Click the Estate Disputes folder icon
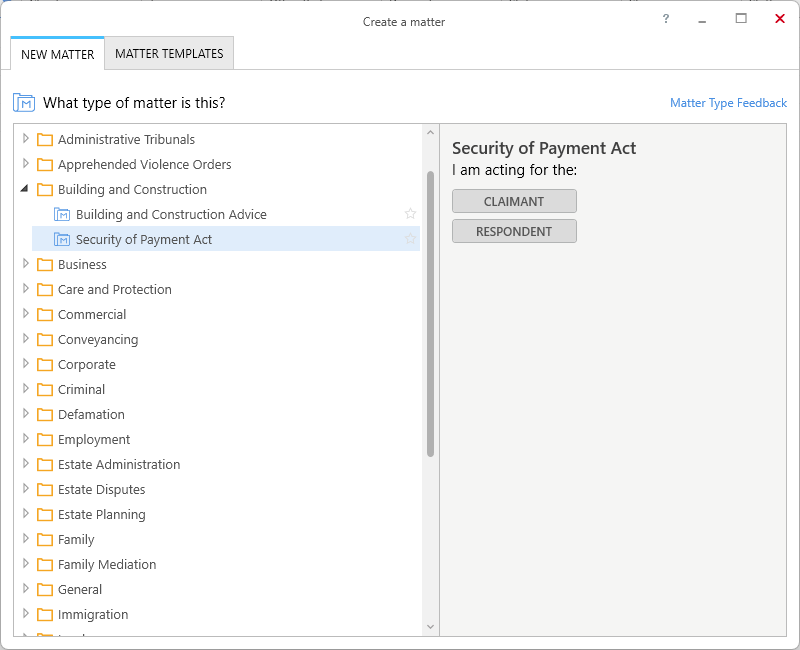Image resolution: width=800 pixels, height=650 pixels. click(x=45, y=489)
